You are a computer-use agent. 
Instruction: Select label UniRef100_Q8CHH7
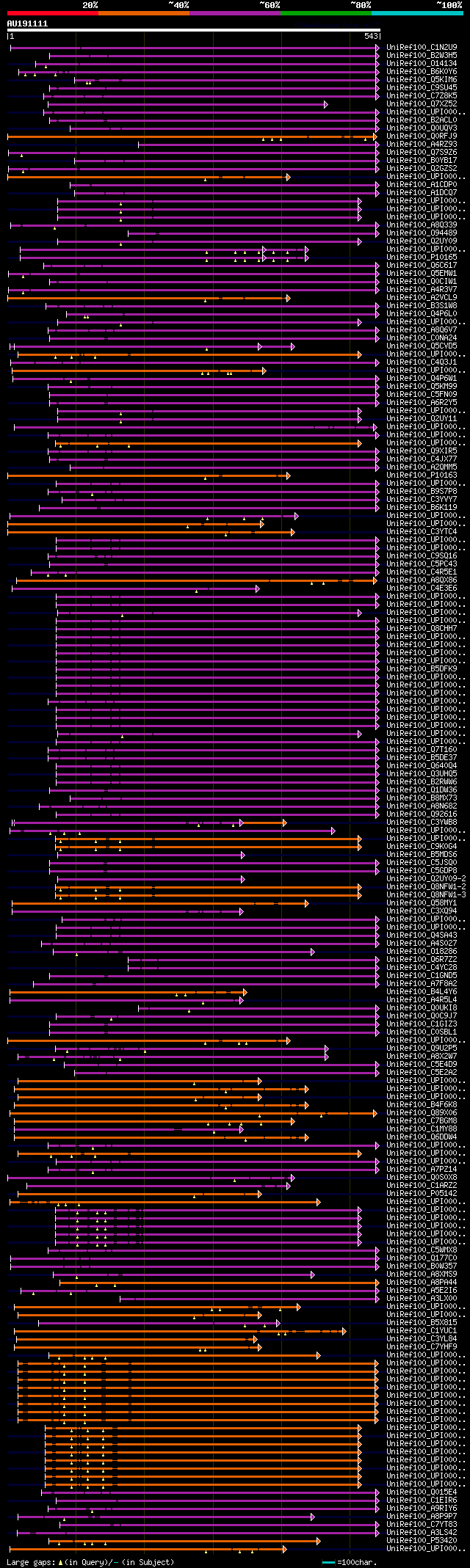[x=422, y=628]
